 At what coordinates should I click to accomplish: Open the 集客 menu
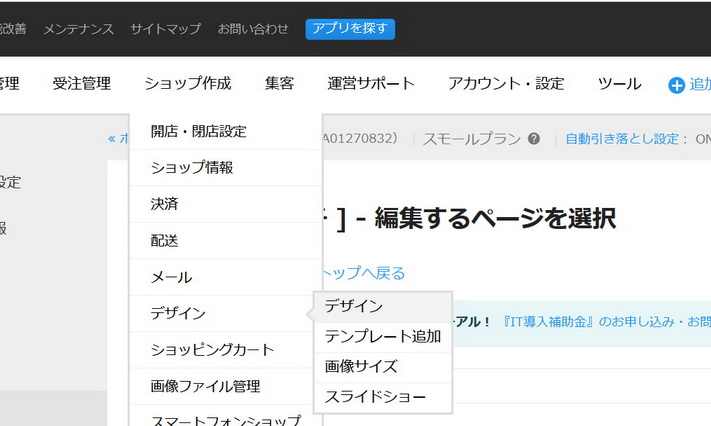(279, 84)
